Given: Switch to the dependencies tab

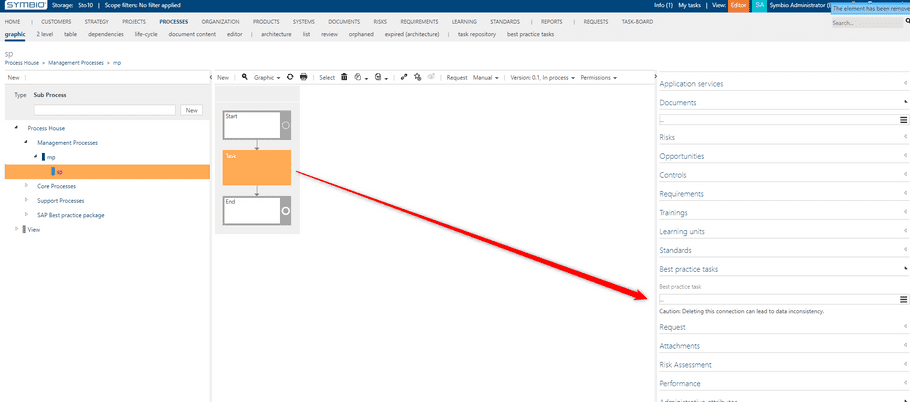Looking at the screenshot, I should pyautogui.click(x=106, y=34).
